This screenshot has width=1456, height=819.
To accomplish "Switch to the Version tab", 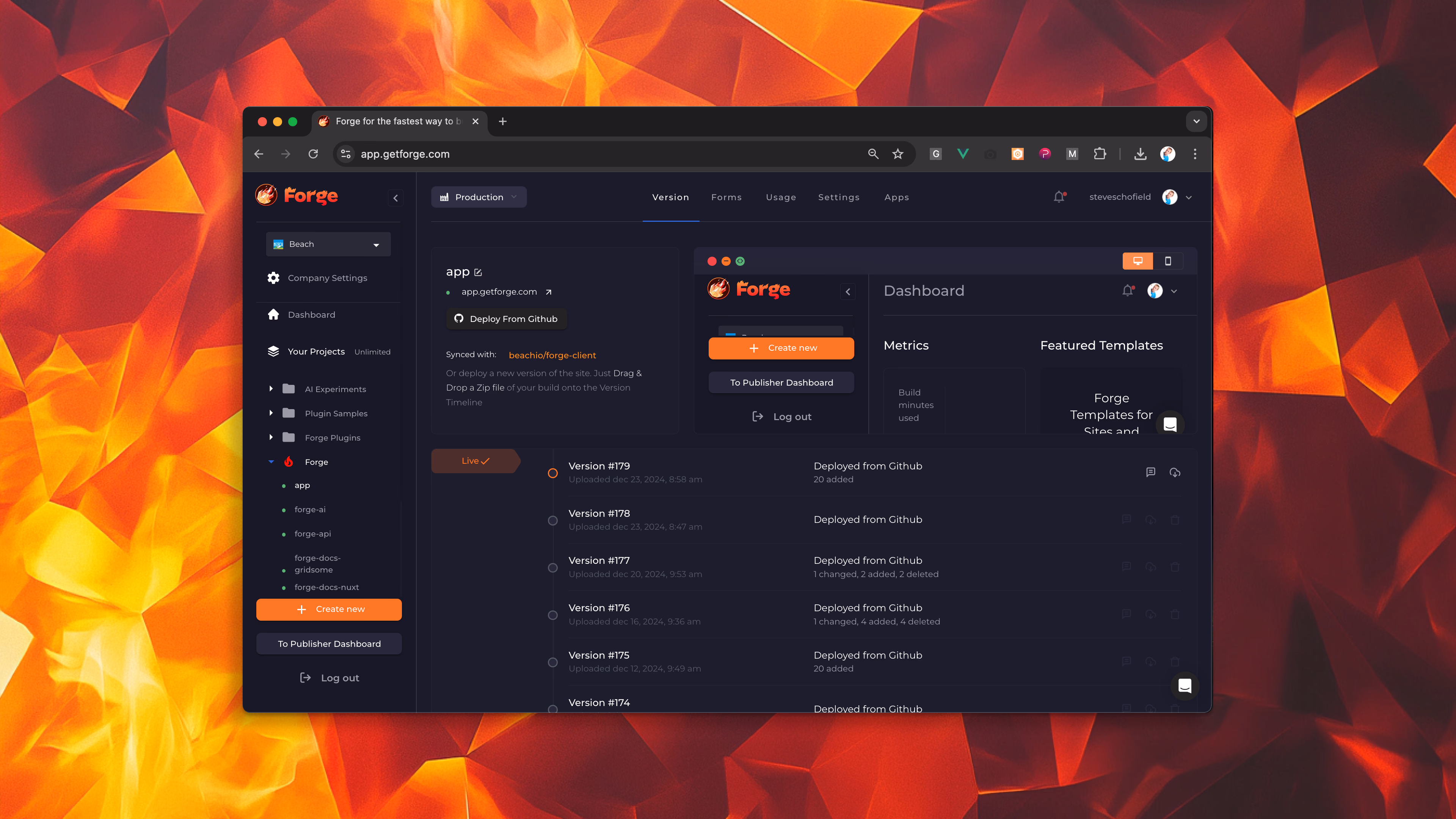I will tap(671, 197).
